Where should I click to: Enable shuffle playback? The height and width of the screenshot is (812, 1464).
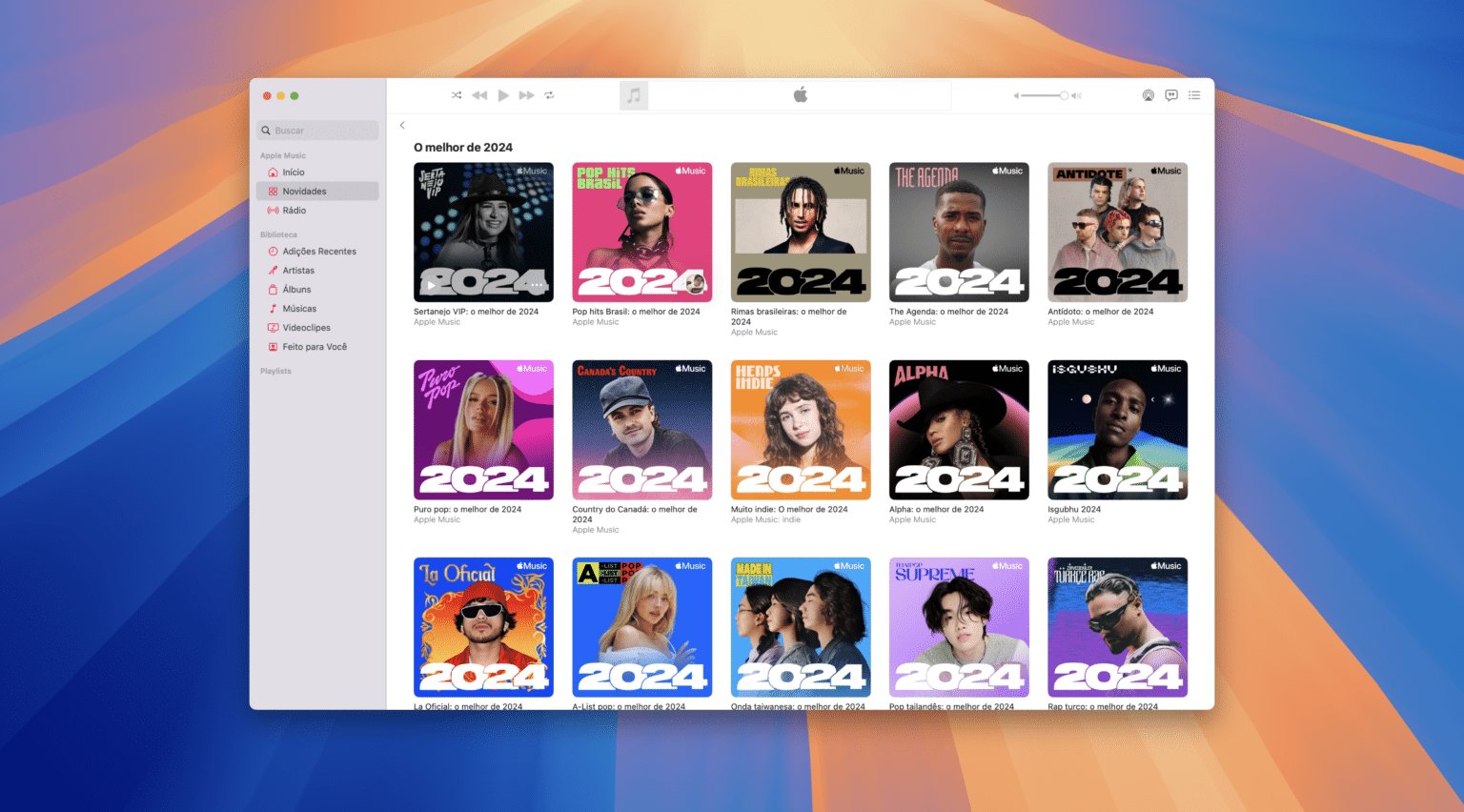pos(457,94)
